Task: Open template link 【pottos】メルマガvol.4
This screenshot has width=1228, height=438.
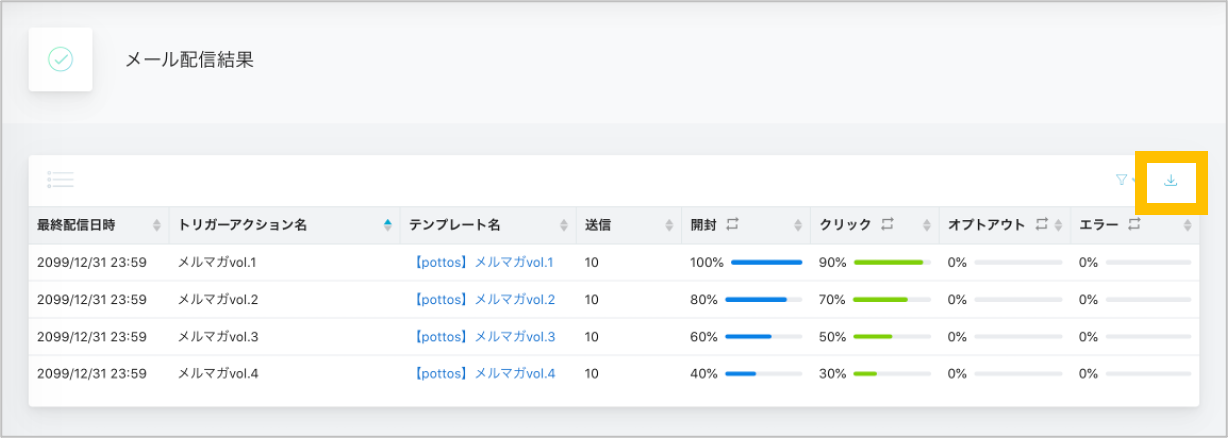Action: coord(482,373)
